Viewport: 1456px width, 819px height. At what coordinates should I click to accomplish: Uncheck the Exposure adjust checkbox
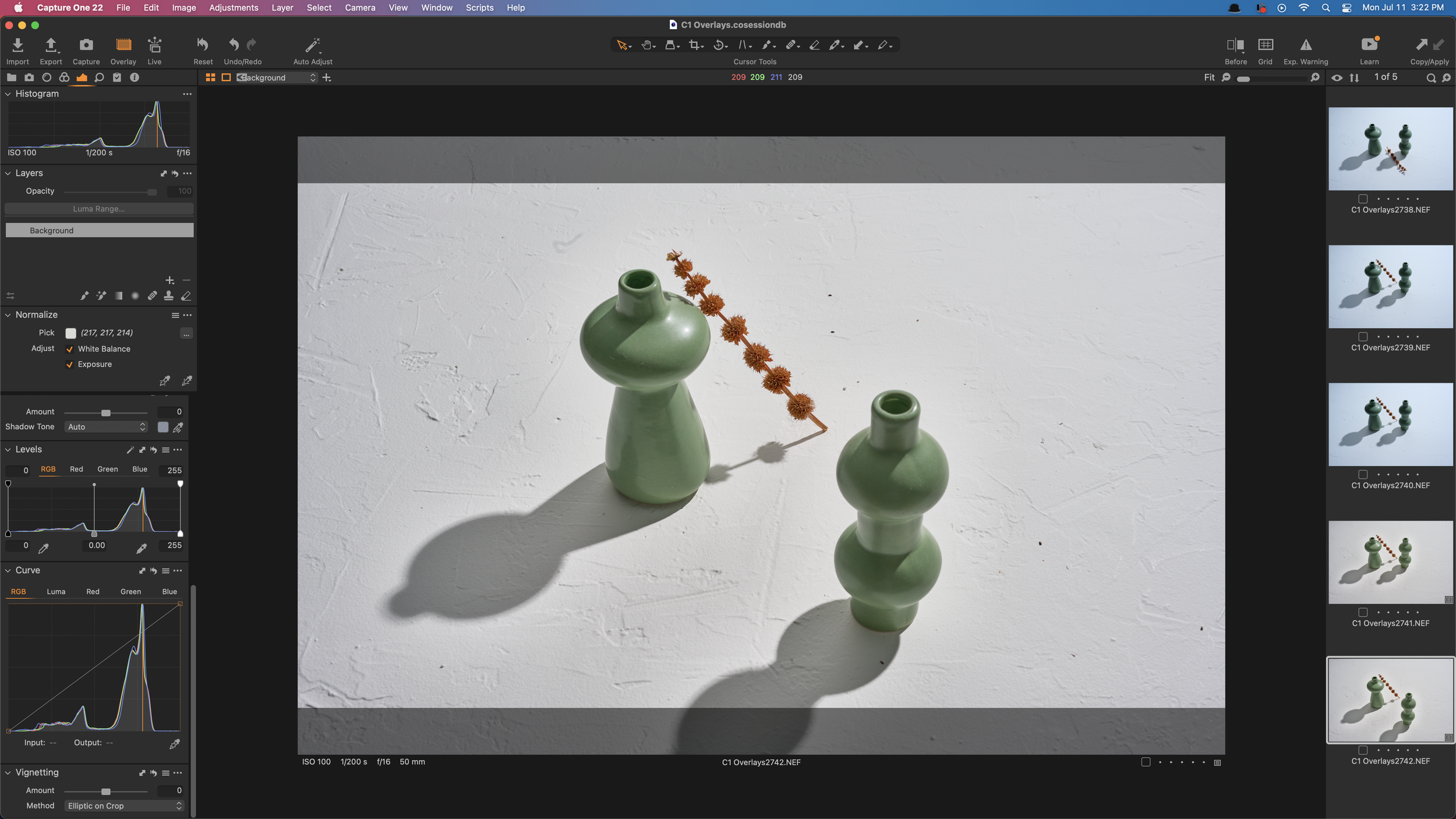70,365
